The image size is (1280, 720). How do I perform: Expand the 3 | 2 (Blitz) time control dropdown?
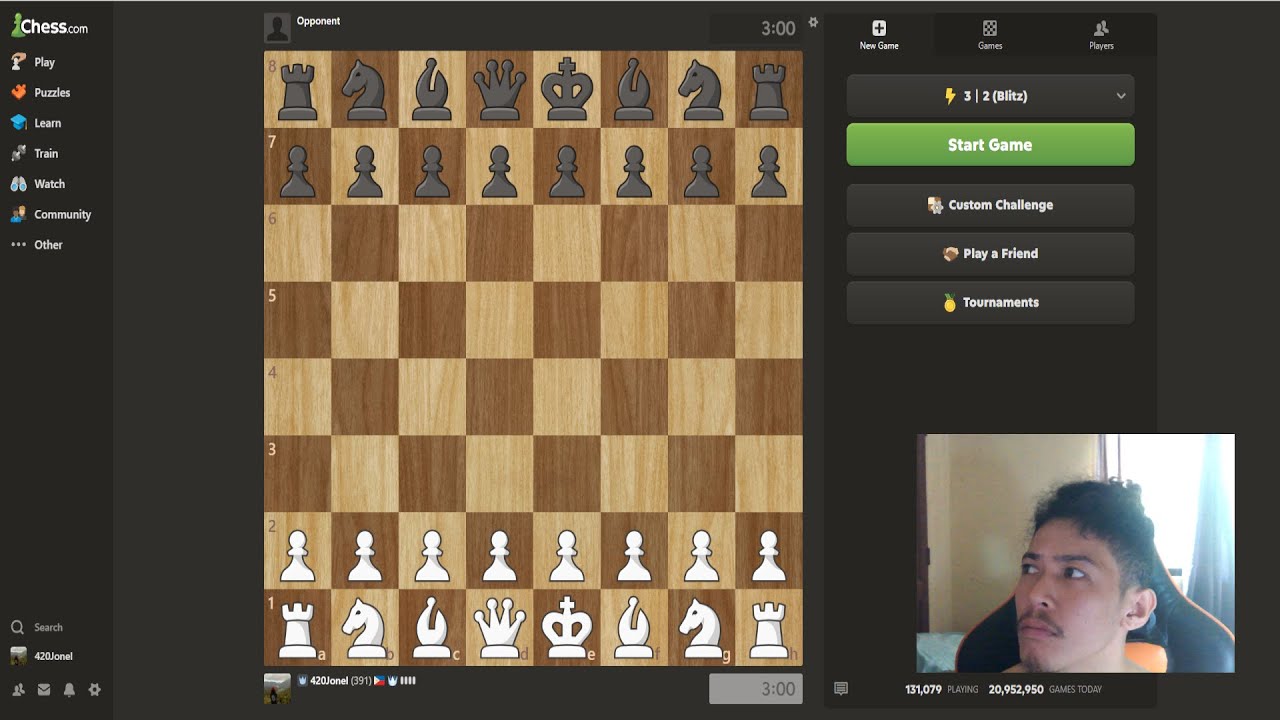[x=990, y=96]
